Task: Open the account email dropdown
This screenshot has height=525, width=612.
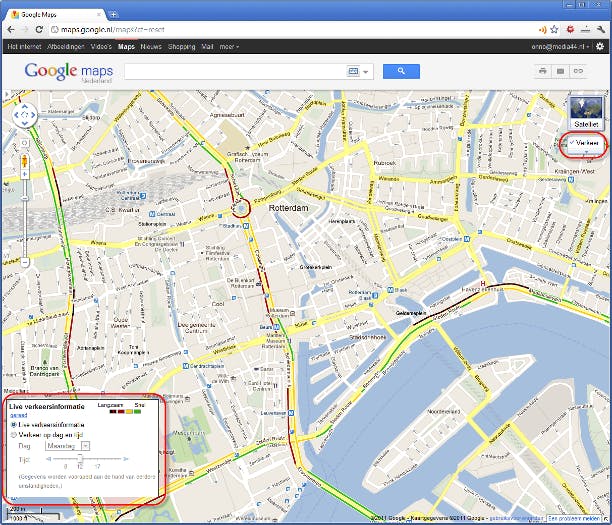Action: tap(560, 46)
